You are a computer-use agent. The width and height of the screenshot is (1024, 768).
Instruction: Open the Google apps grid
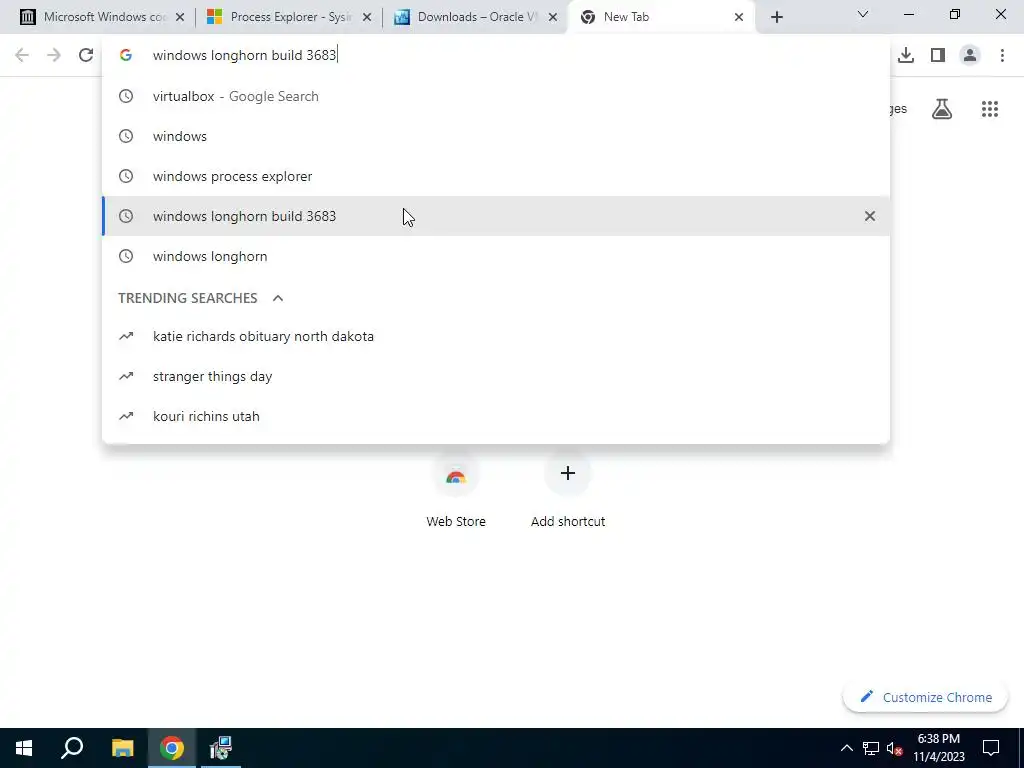coord(990,108)
